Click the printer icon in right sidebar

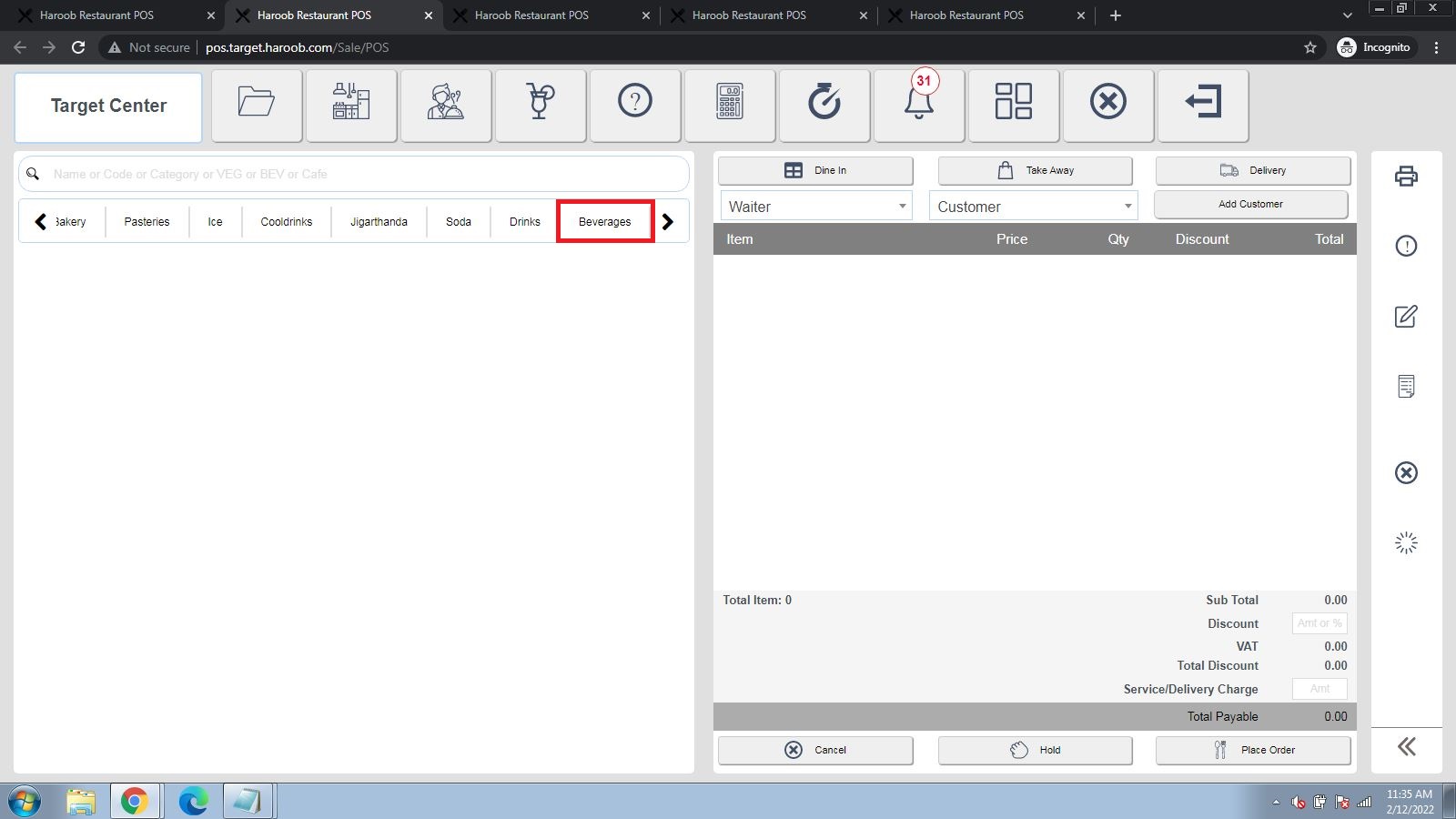click(x=1406, y=176)
